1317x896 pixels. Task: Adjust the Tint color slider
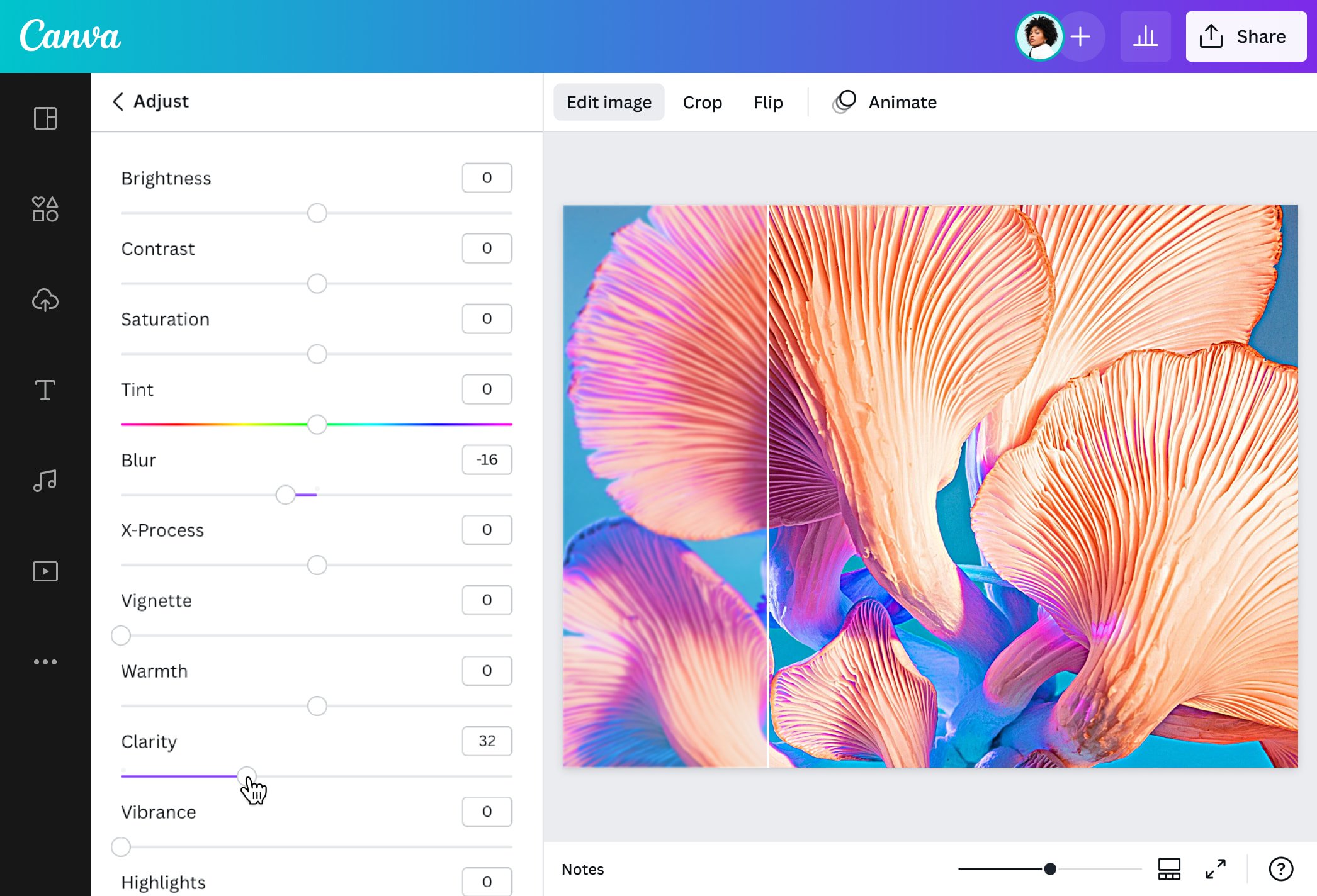(317, 424)
